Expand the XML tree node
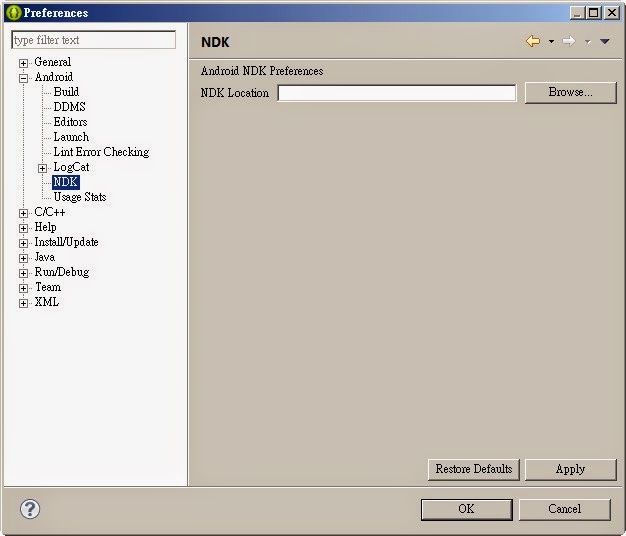The height and width of the screenshot is (536, 626). pyautogui.click(x=23, y=303)
